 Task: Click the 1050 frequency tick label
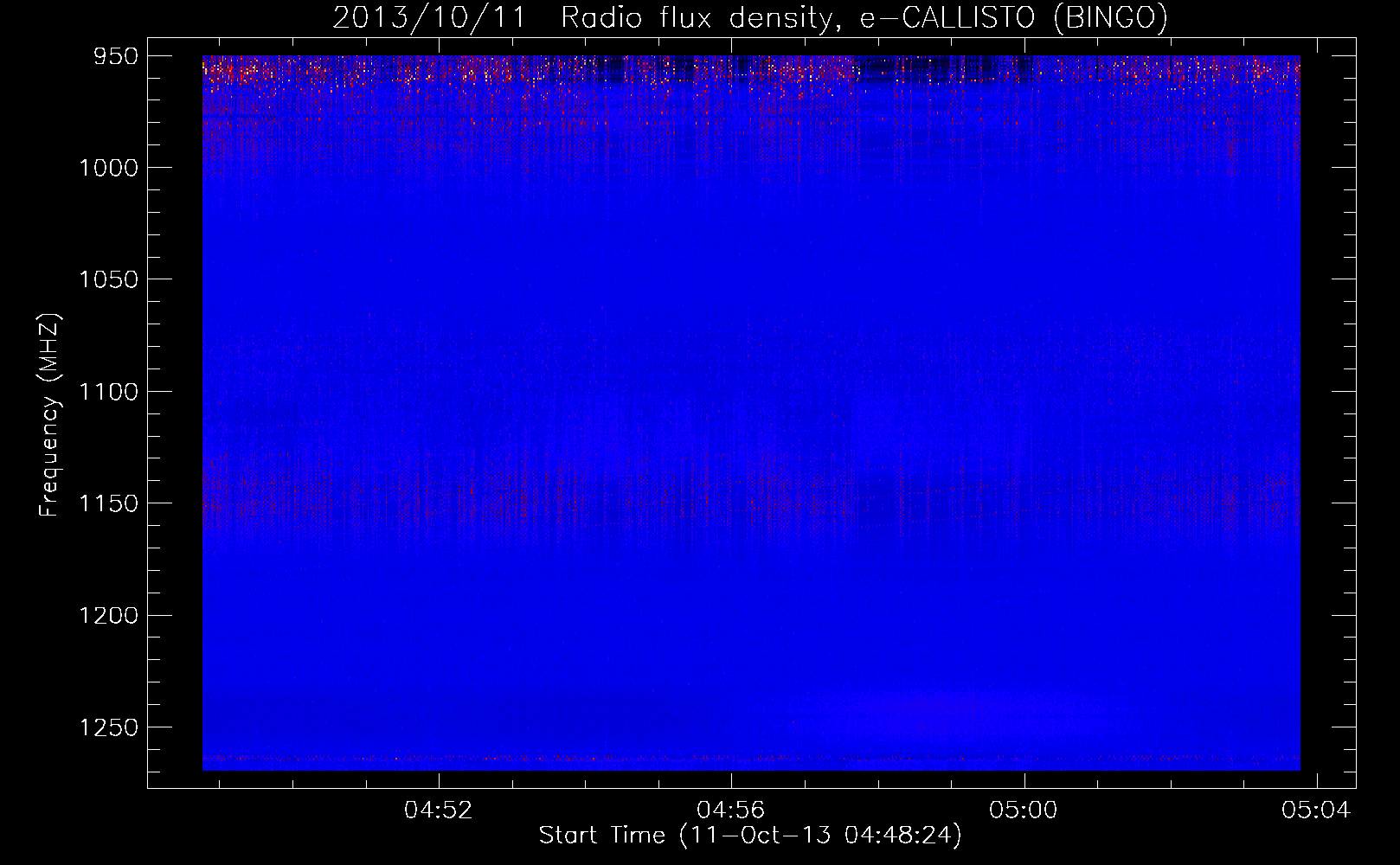point(108,279)
